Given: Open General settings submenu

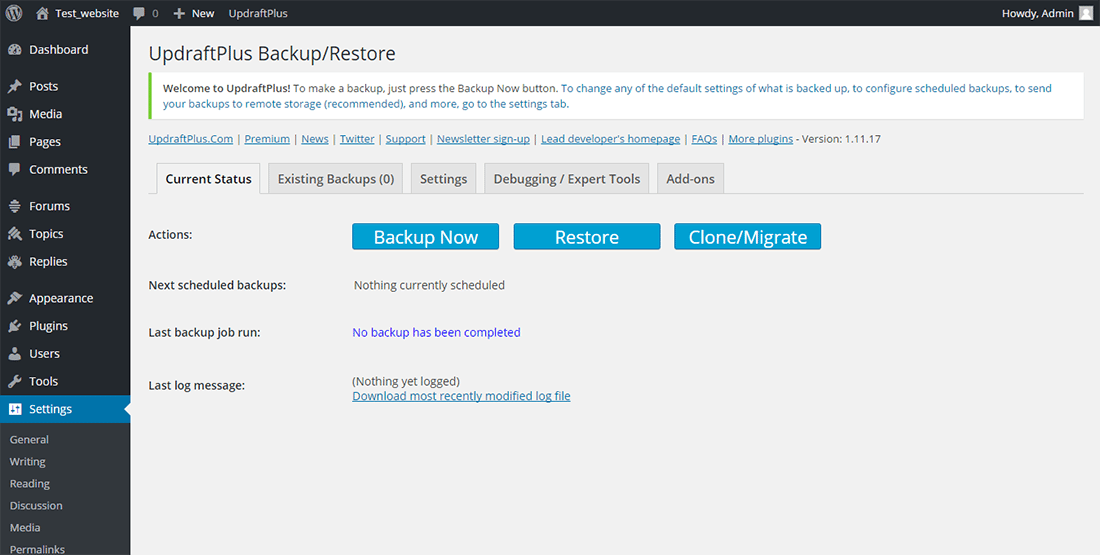Looking at the screenshot, I should point(29,440).
